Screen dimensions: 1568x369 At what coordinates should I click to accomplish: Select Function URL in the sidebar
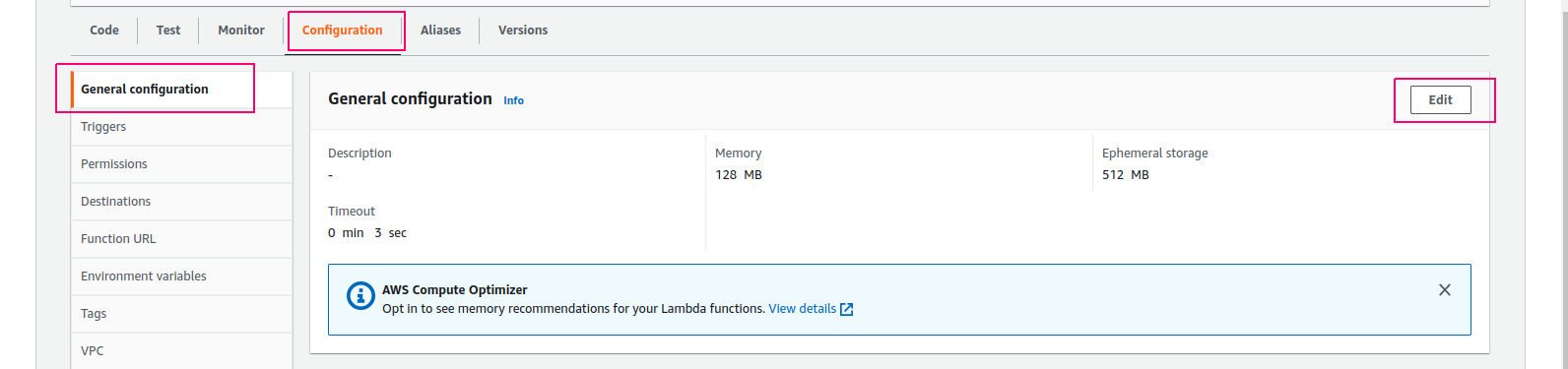(181, 239)
